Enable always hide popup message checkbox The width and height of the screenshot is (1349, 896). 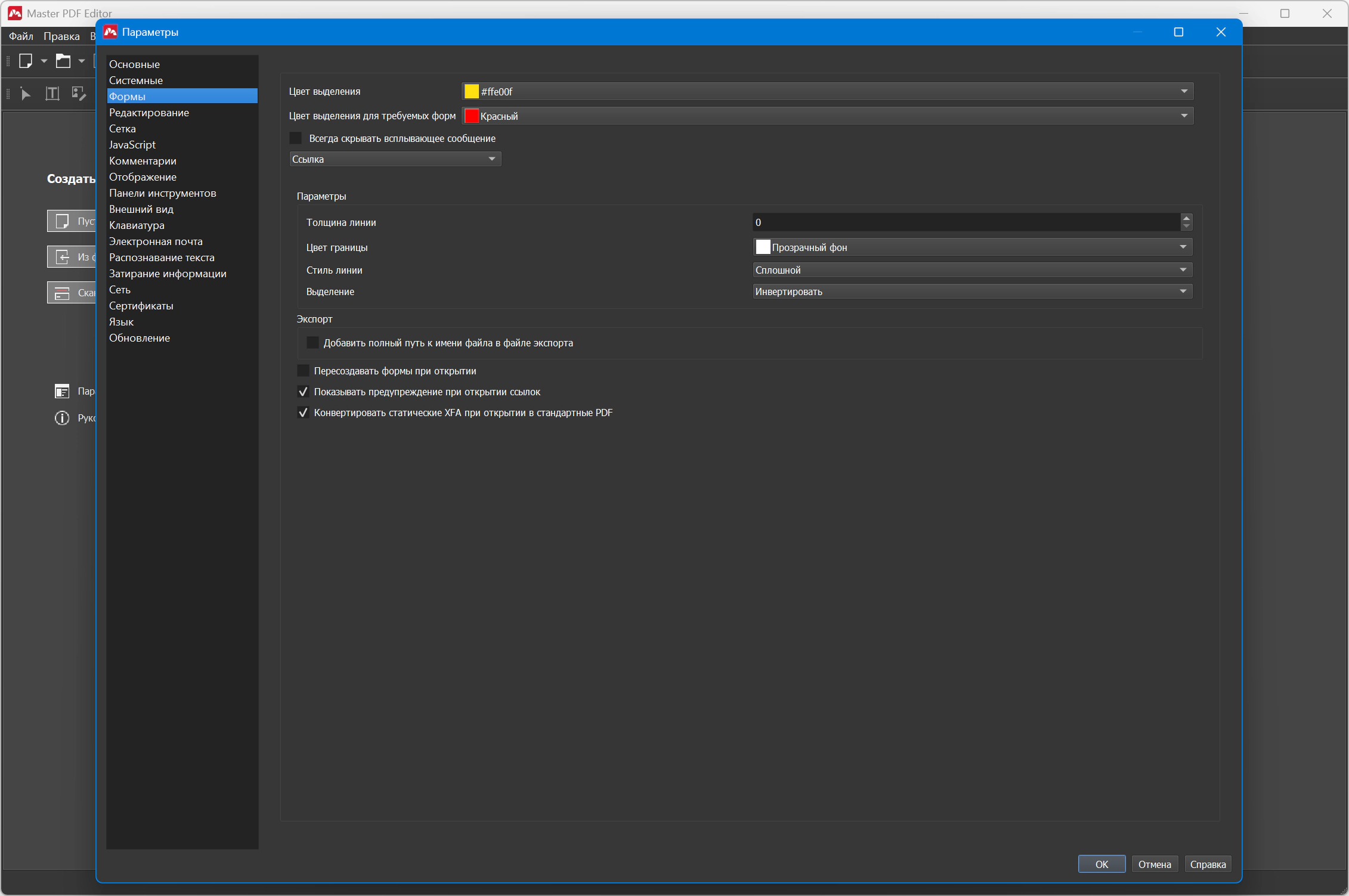coord(296,138)
